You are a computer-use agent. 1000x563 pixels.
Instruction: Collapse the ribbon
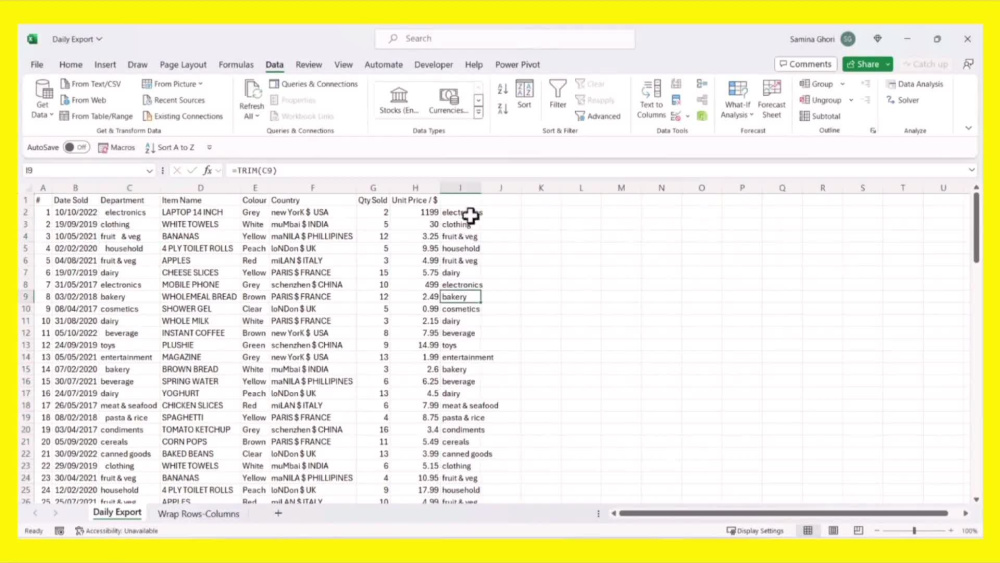(968, 128)
